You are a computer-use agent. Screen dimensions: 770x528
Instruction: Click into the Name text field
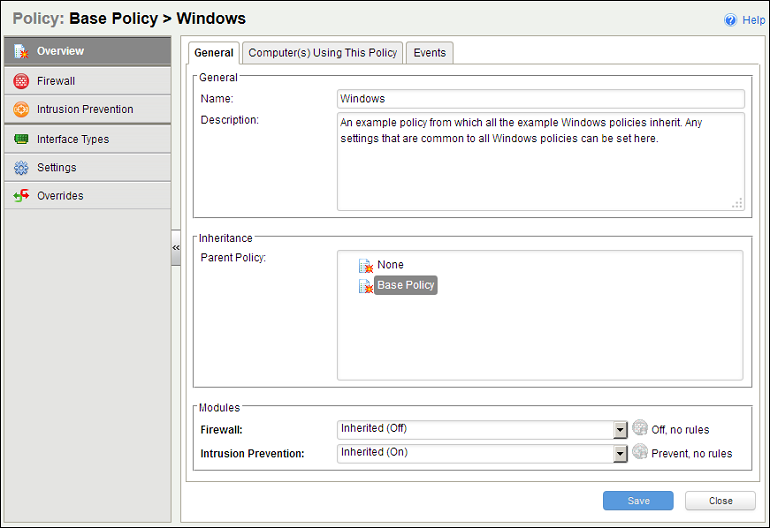tap(540, 99)
